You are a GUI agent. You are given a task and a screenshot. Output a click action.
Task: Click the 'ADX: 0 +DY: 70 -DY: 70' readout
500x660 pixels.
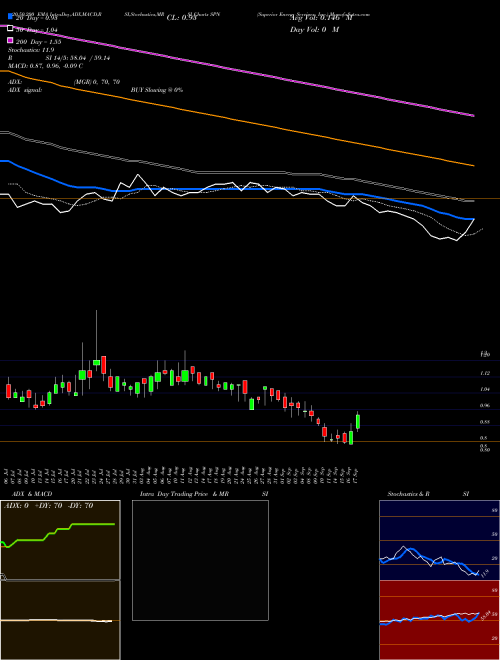tap(48, 506)
